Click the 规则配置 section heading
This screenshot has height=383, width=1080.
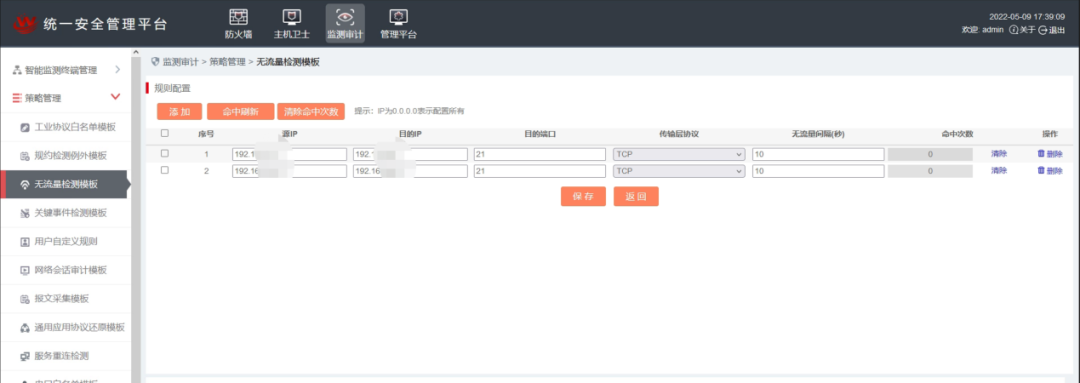coord(172,88)
